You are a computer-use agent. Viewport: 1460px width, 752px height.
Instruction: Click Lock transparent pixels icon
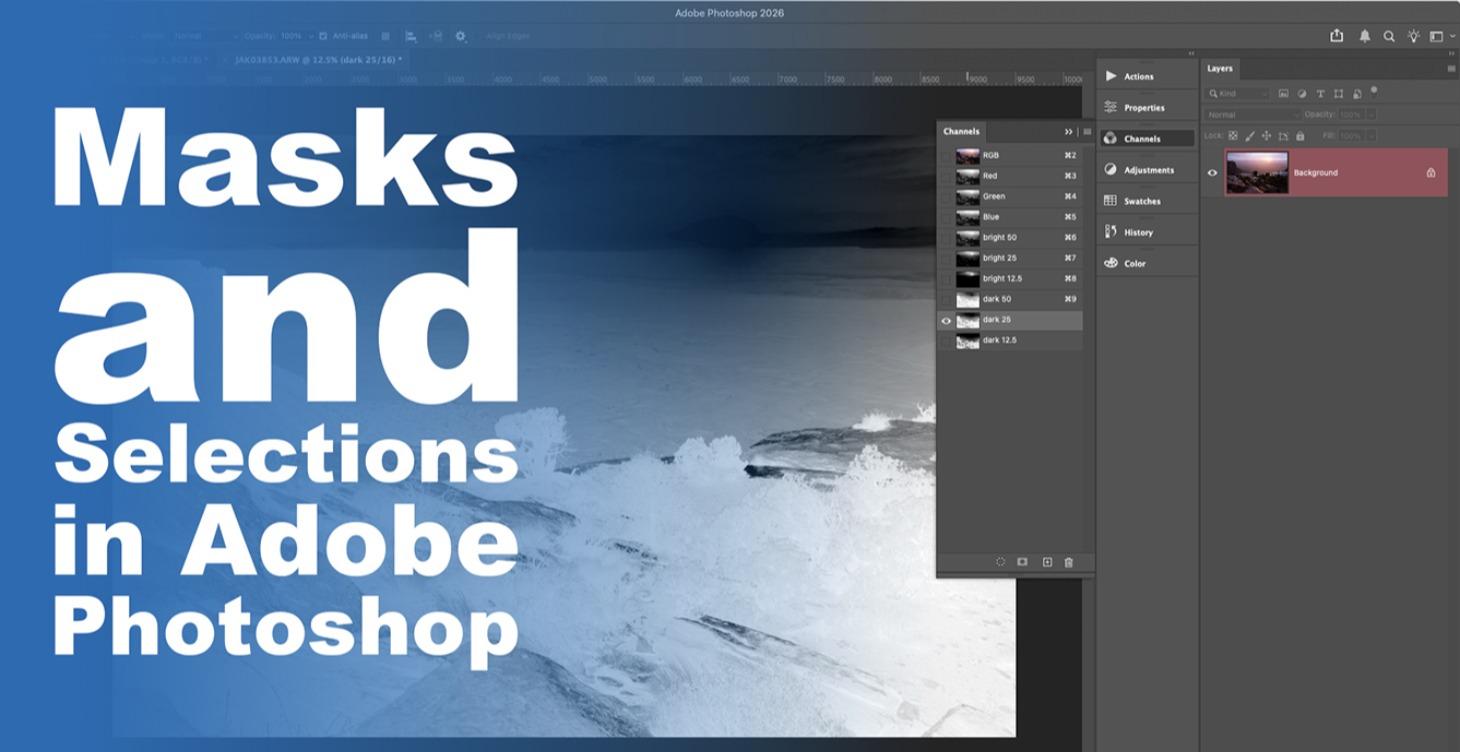(1233, 136)
